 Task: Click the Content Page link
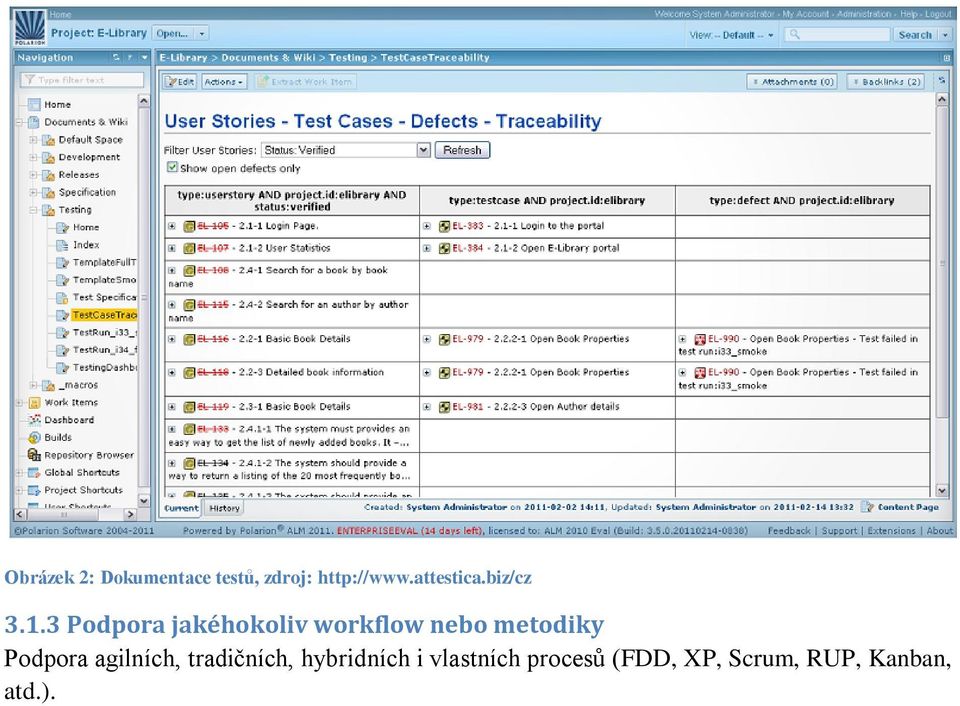point(907,507)
